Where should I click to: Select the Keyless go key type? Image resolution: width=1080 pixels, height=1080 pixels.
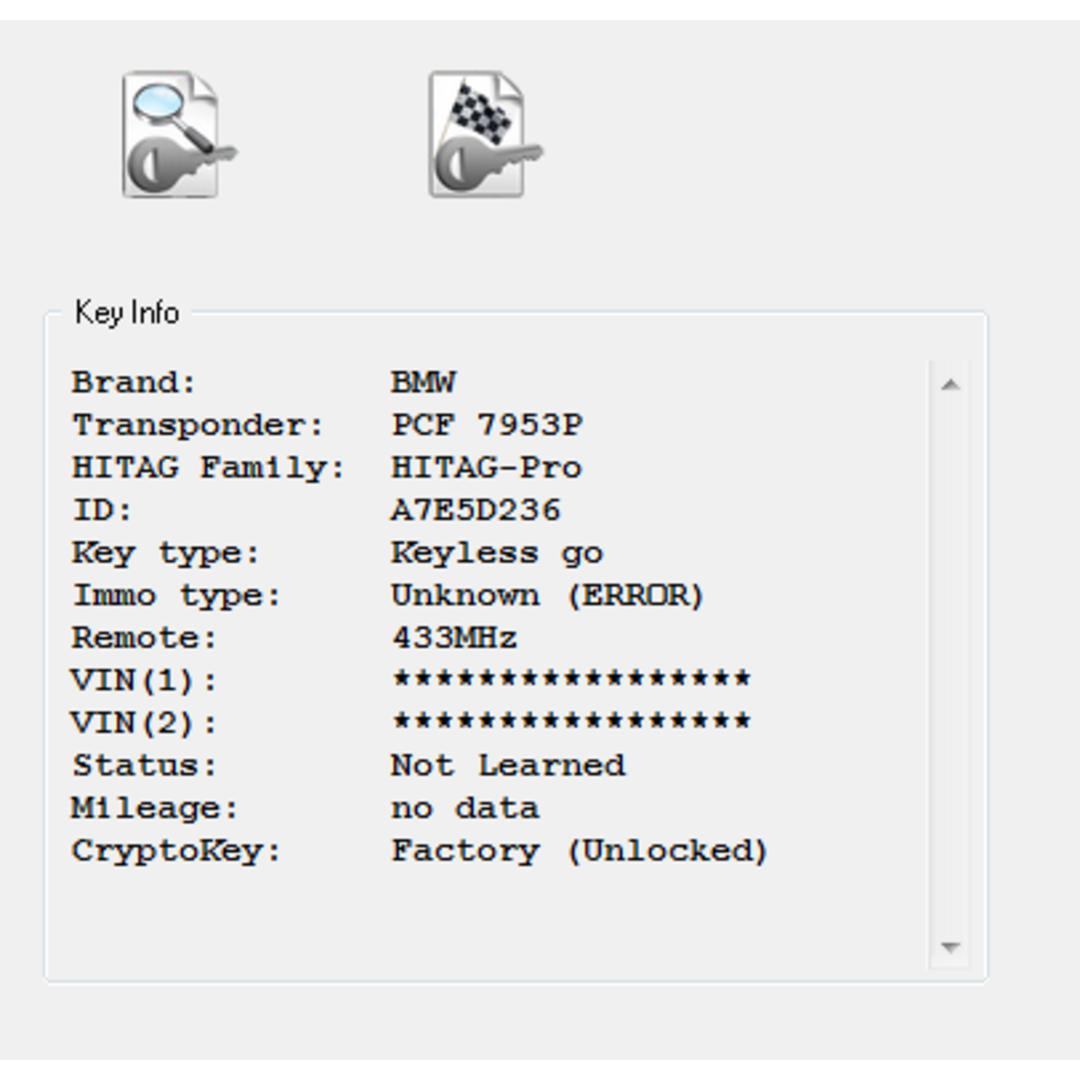coord(497,553)
